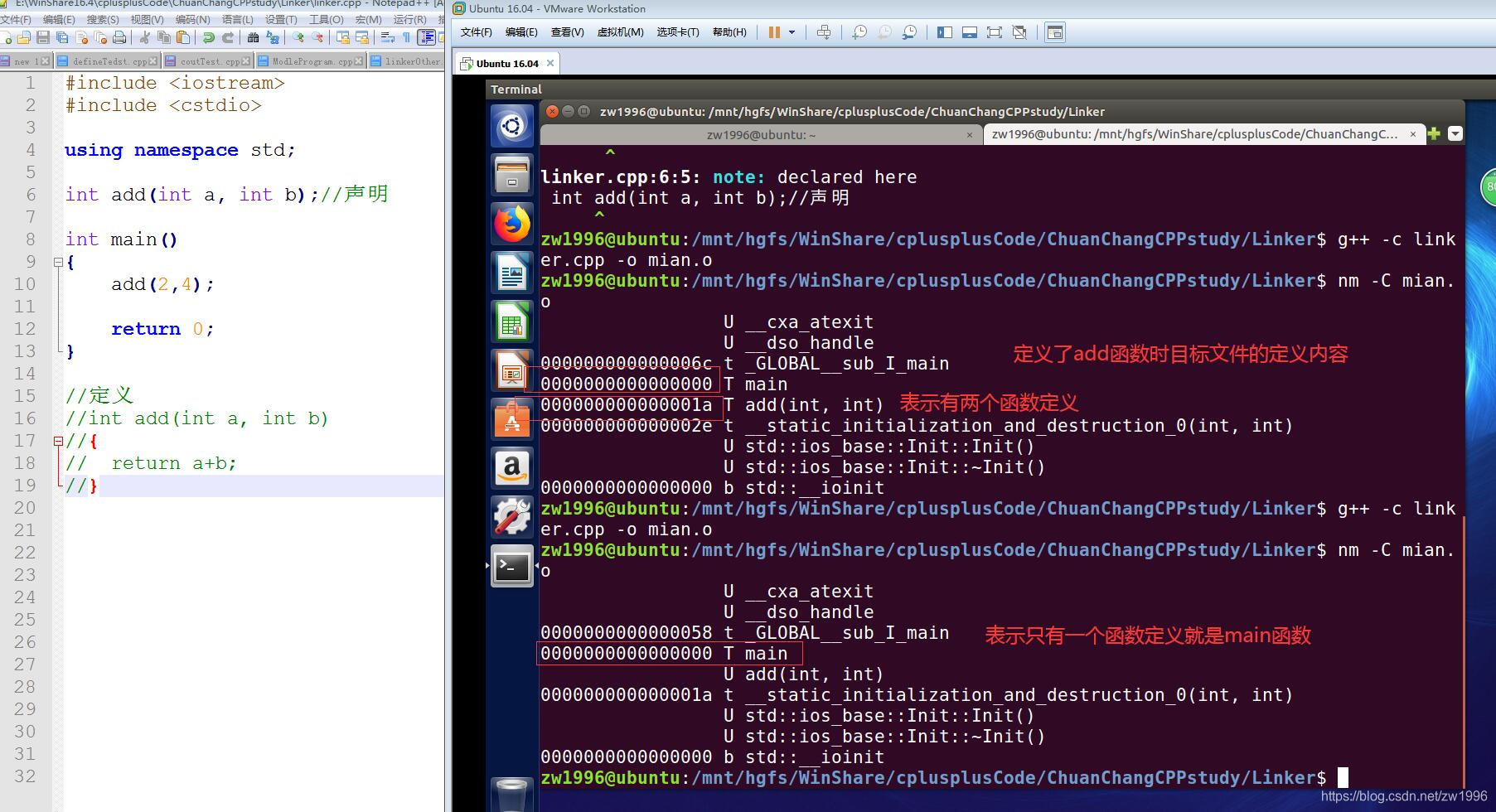Click the orange Pause VM button in VMware
This screenshot has width=1496, height=812.
774,32
